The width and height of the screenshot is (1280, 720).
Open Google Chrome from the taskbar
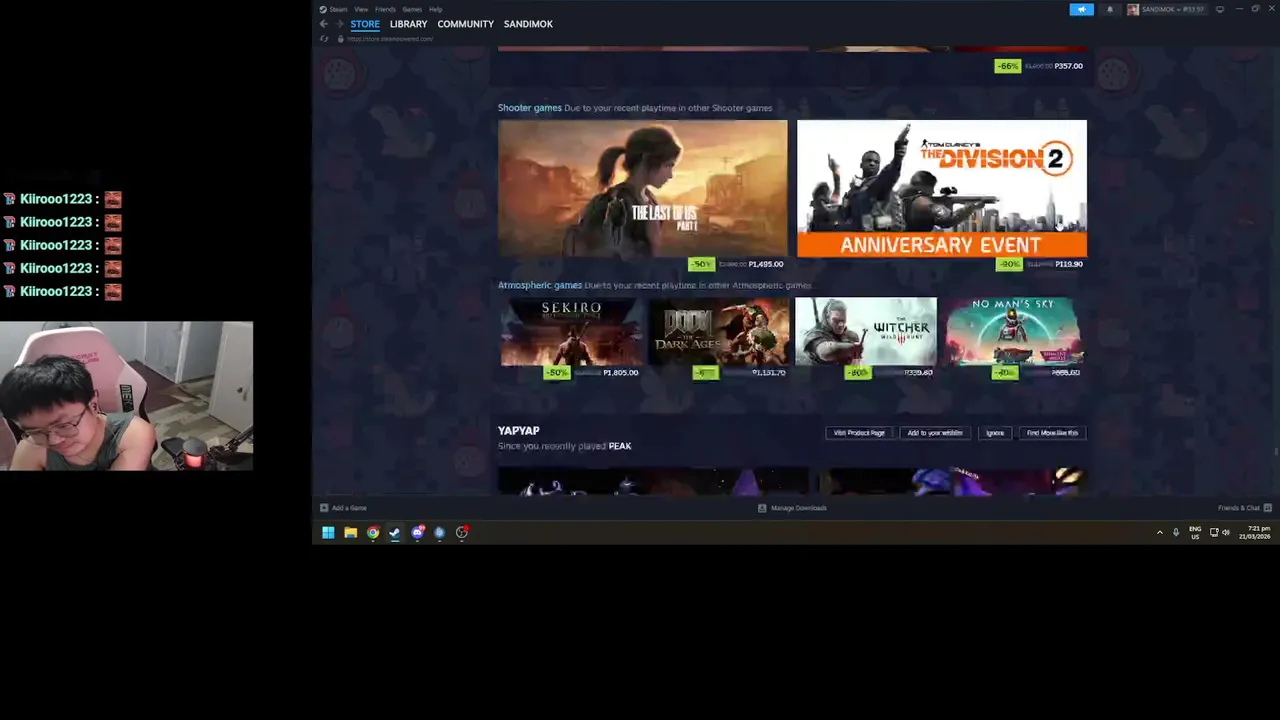tap(373, 533)
